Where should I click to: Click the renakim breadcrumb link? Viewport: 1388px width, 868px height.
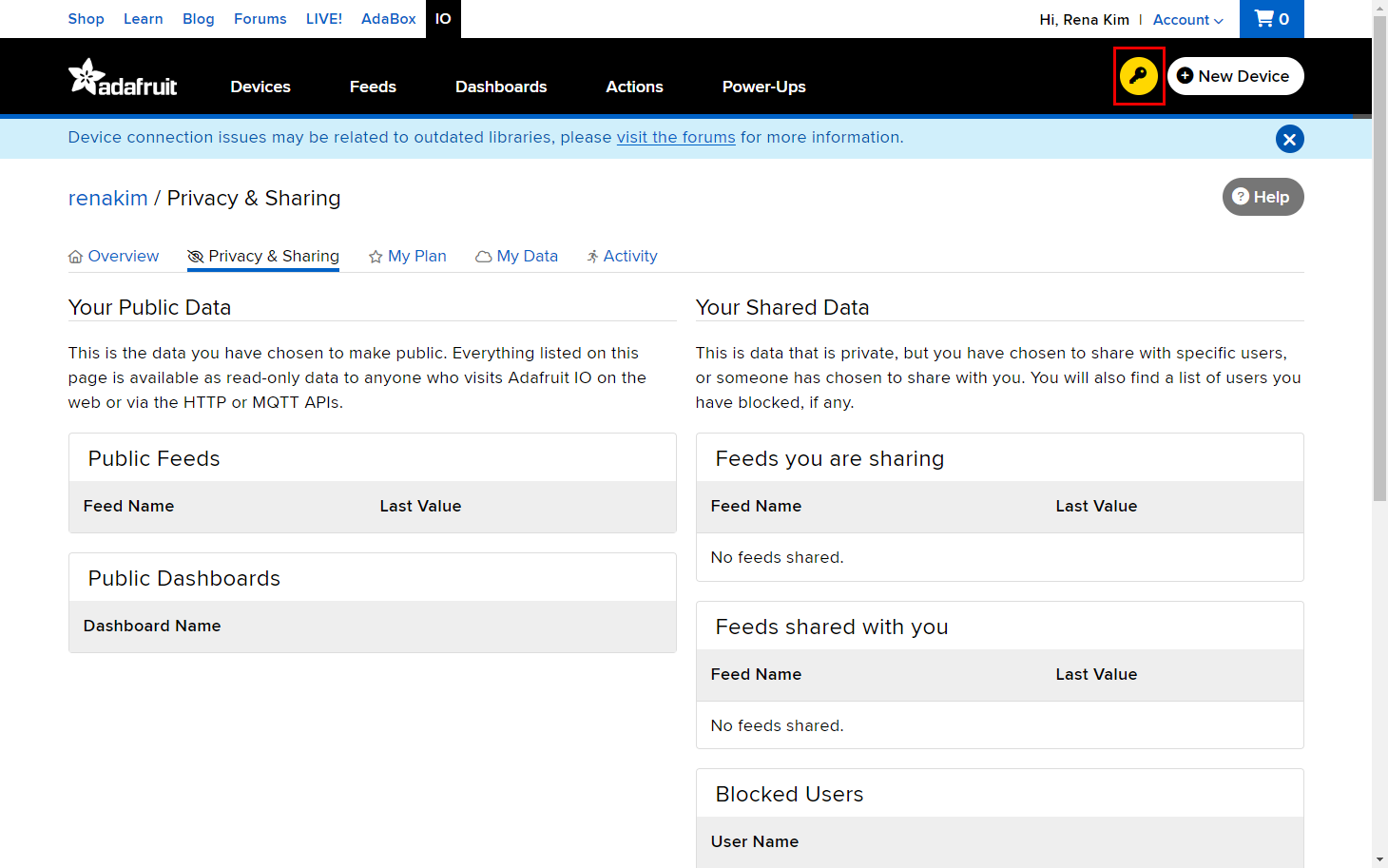pyautogui.click(x=108, y=198)
